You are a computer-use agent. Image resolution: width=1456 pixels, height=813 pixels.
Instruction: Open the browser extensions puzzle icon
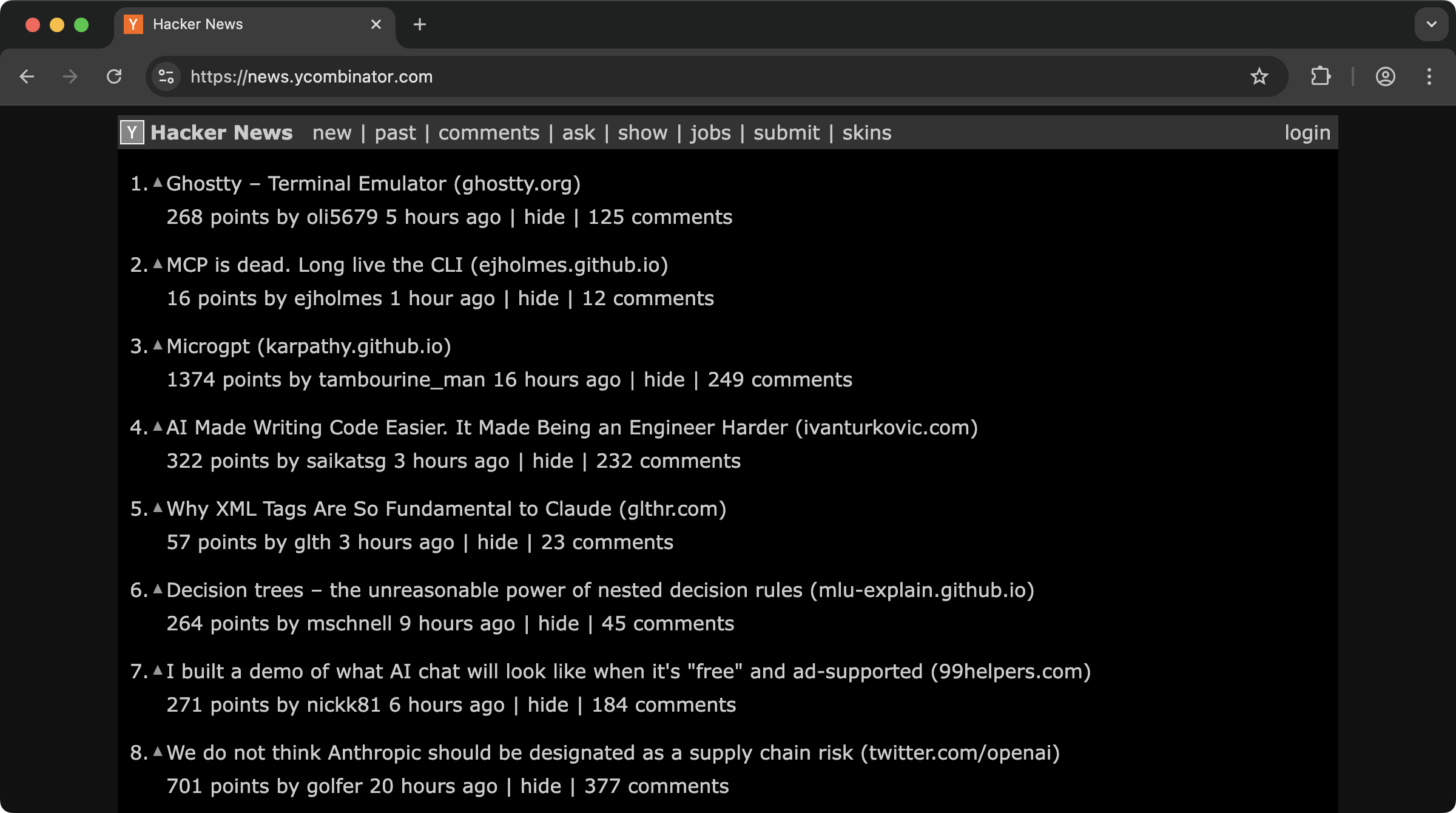1320,76
